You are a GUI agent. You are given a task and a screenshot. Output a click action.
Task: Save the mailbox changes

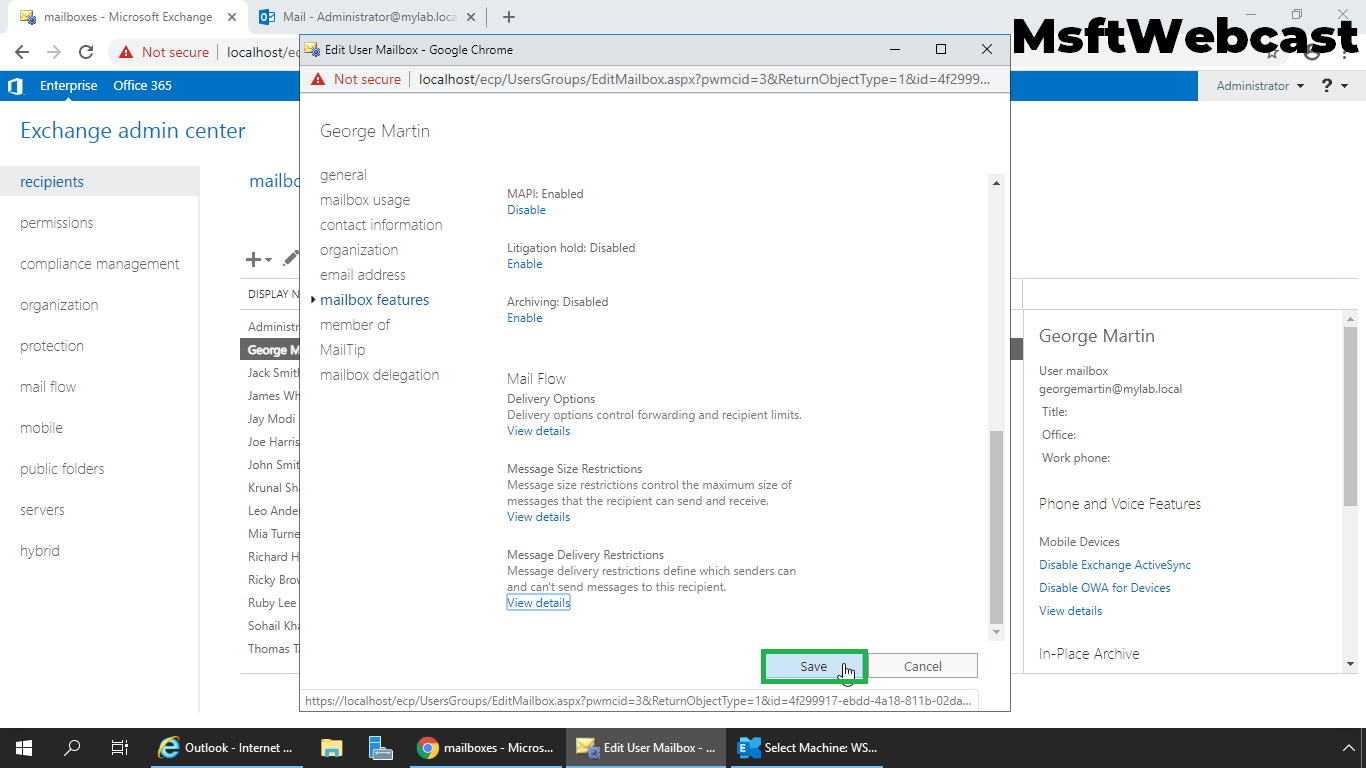click(814, 666)
